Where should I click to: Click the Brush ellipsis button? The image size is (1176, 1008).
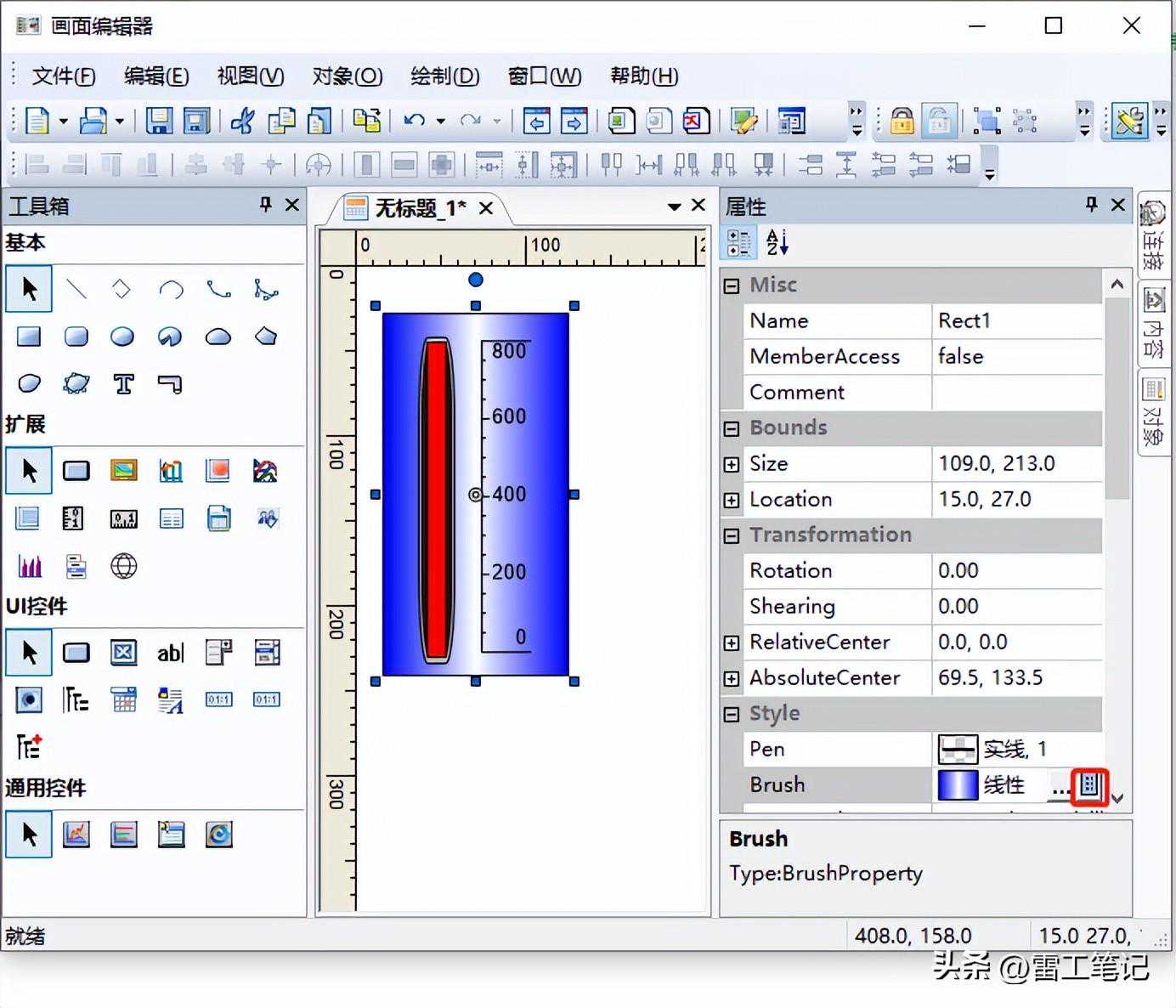pyautogui.click(x=1060, y=787)
